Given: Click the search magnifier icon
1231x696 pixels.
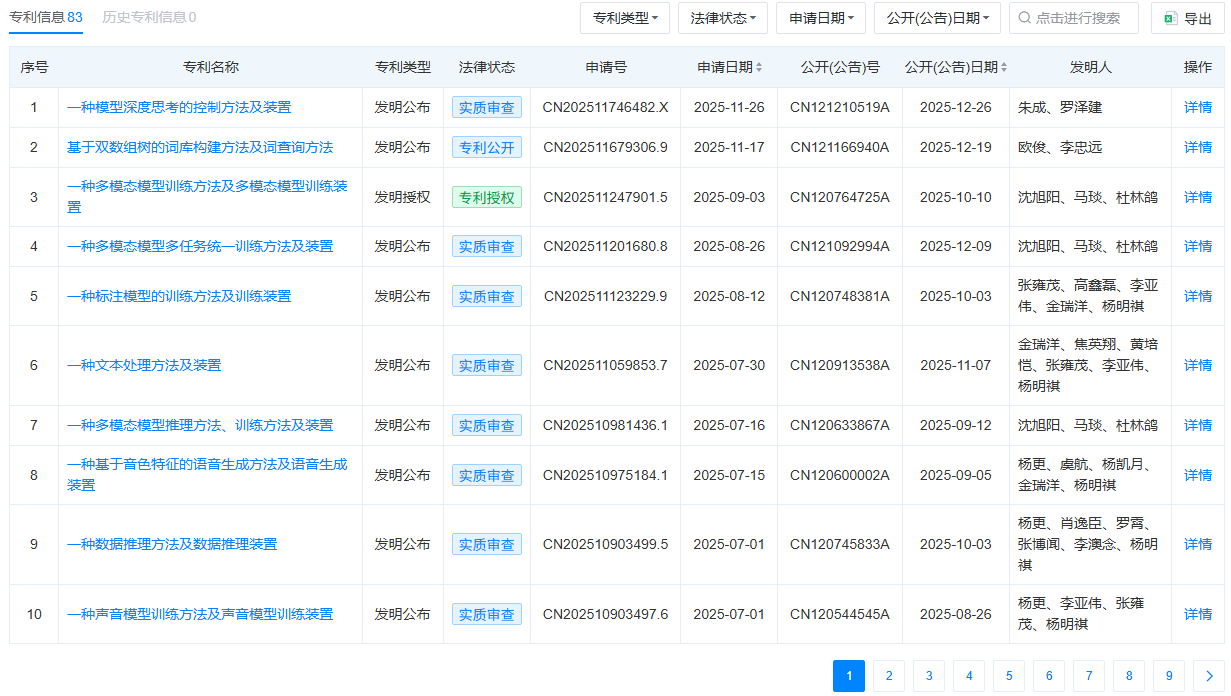Looking at the screenshot, I should (x=1025, y=18).
